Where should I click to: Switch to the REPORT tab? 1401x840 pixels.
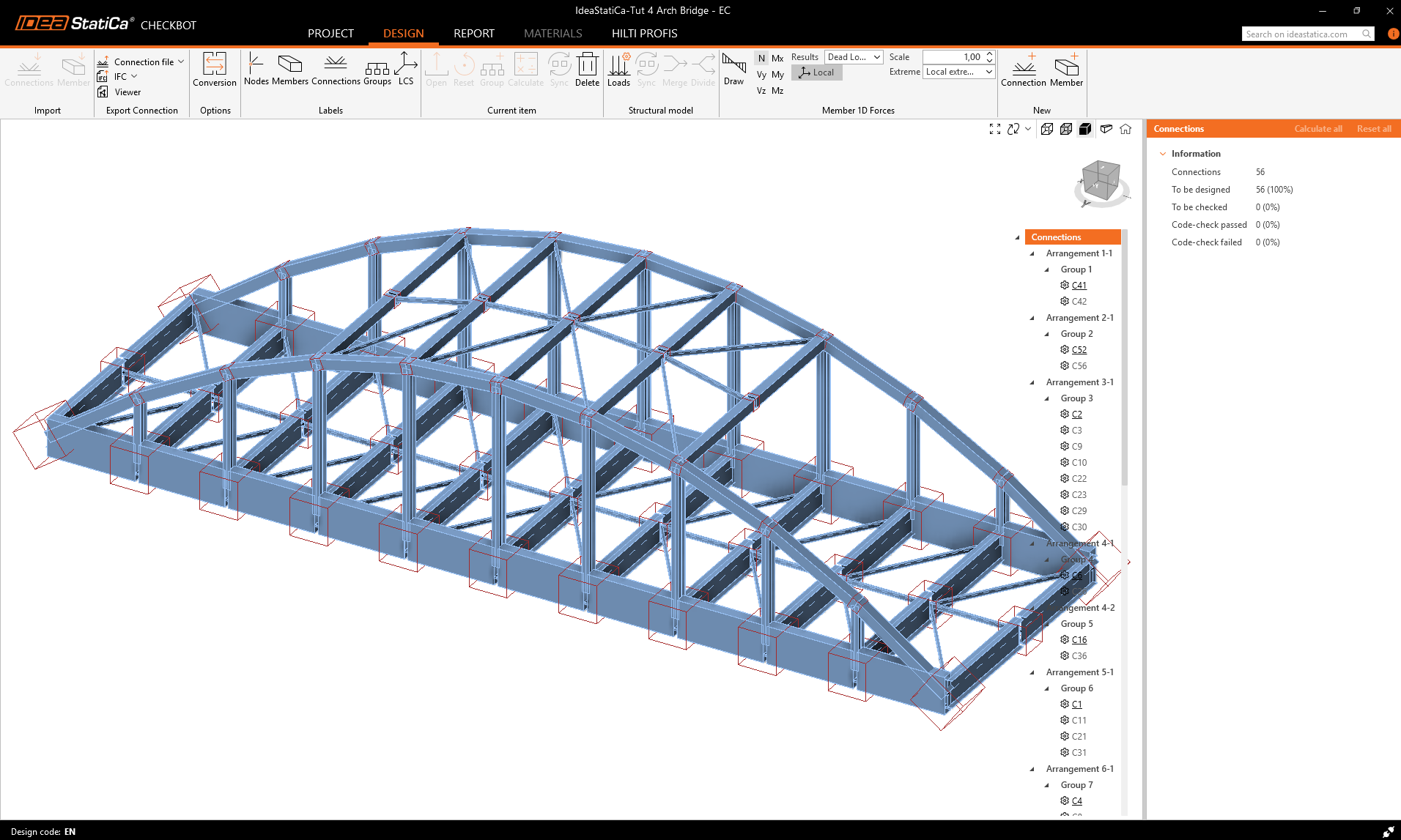click(473, 34)
